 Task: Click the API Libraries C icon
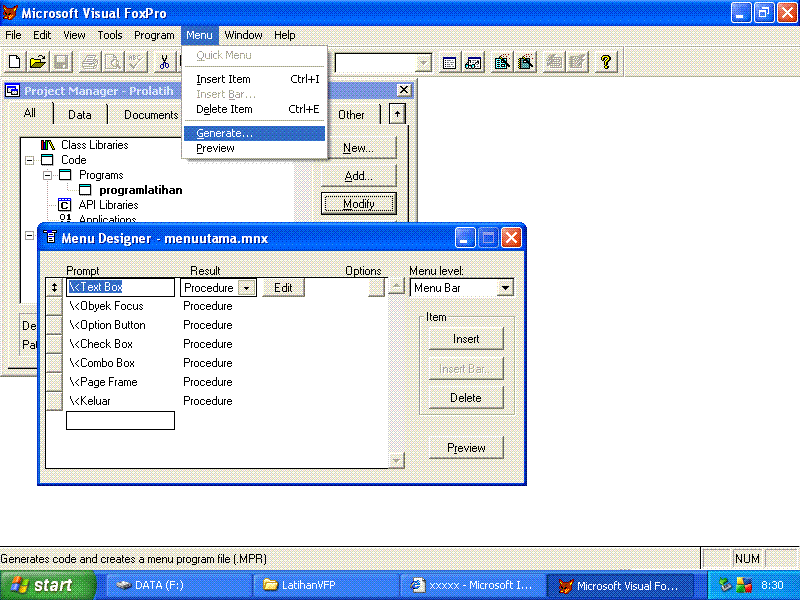coord(64,205)
